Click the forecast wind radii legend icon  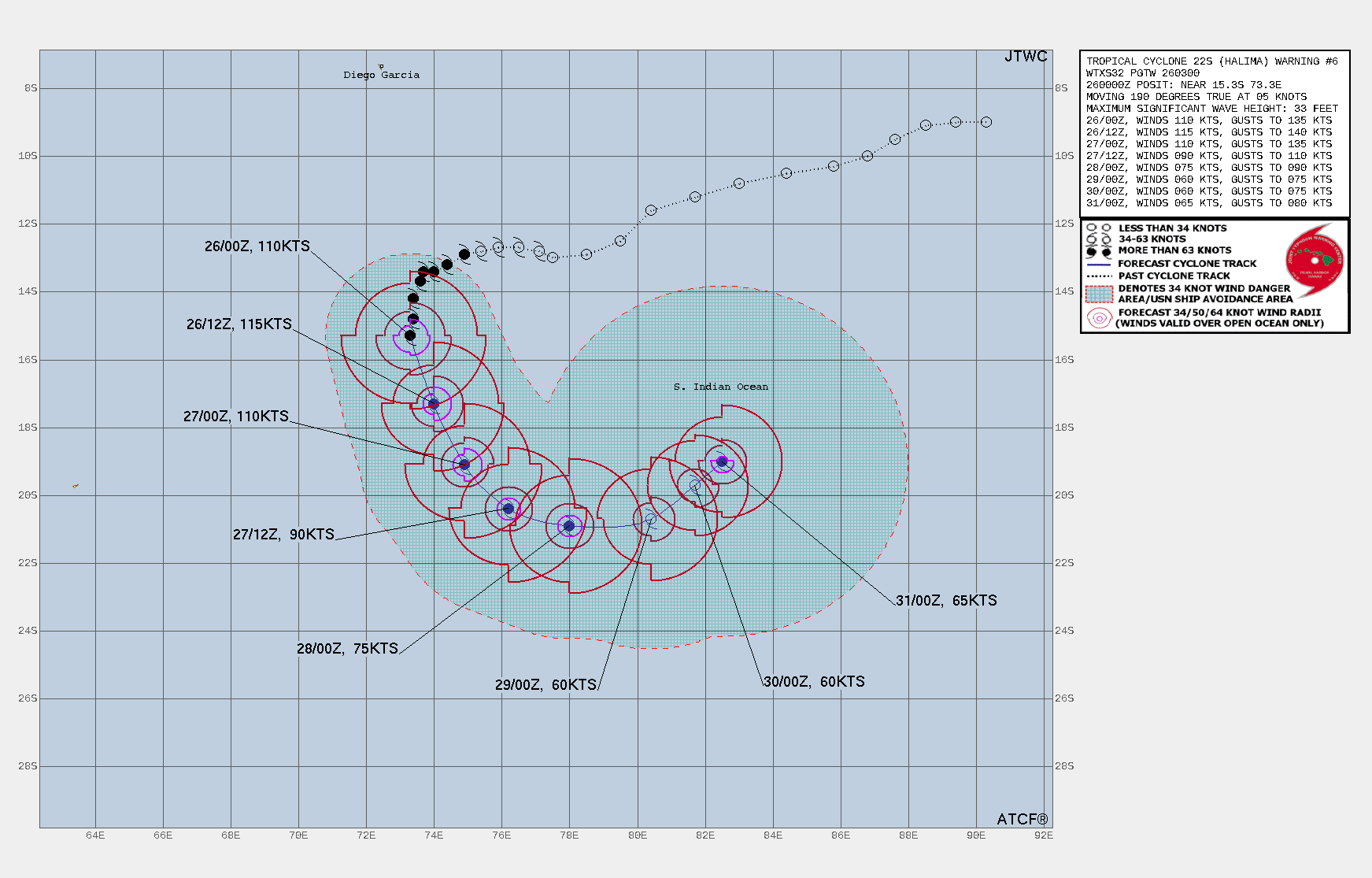pyautogui.click(x=1098, y=318)
